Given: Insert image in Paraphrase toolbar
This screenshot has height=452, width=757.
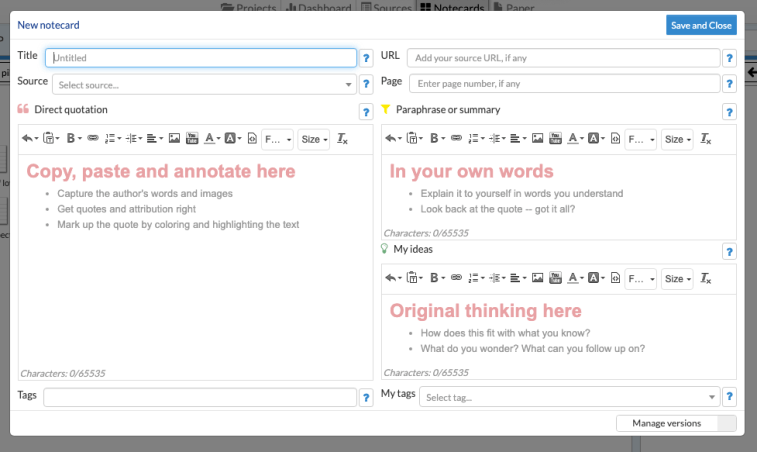Looking at the screenshot, I should click(537, 139).
